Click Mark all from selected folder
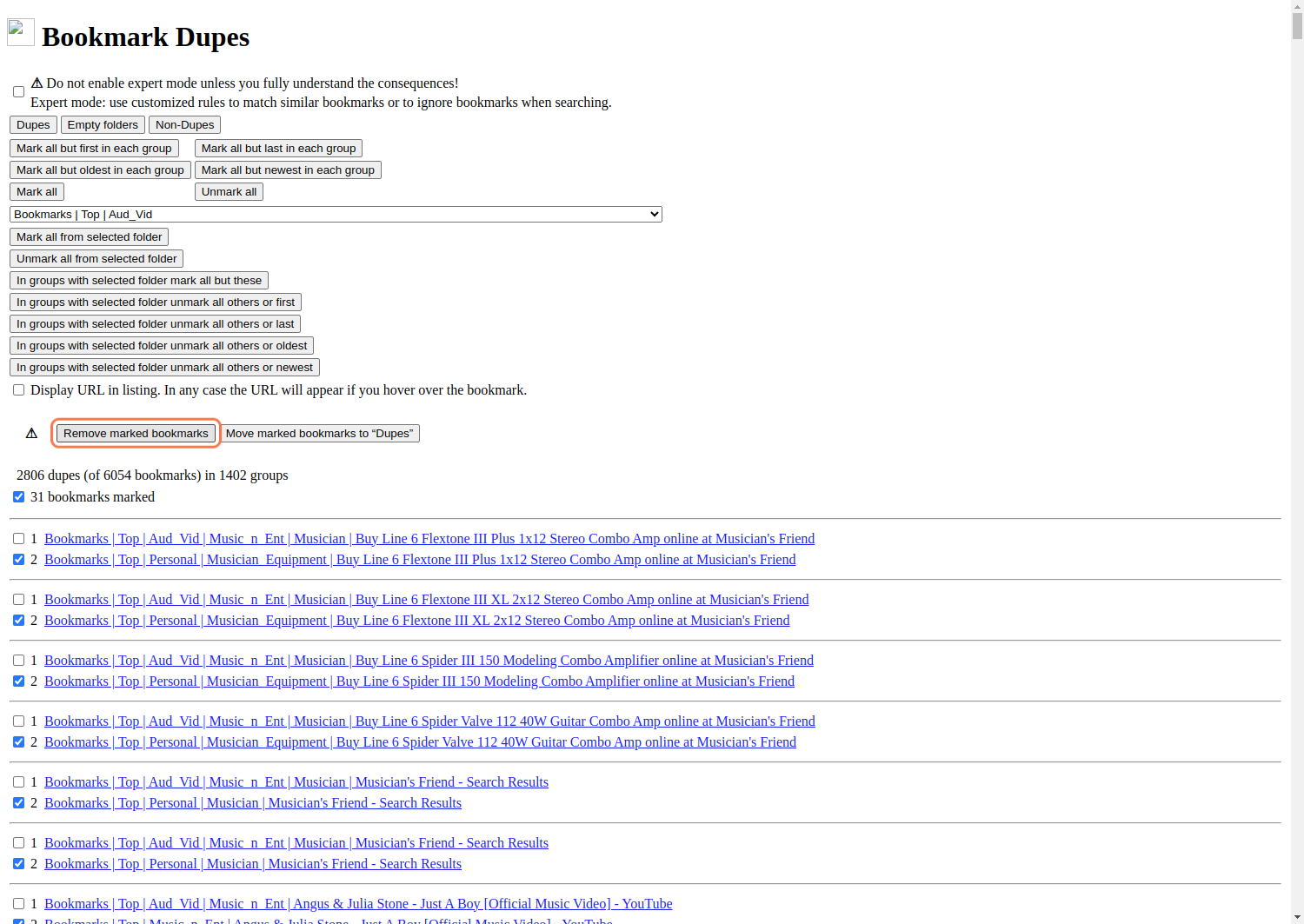The image size is (1304, 924). (x=89, y=237)
